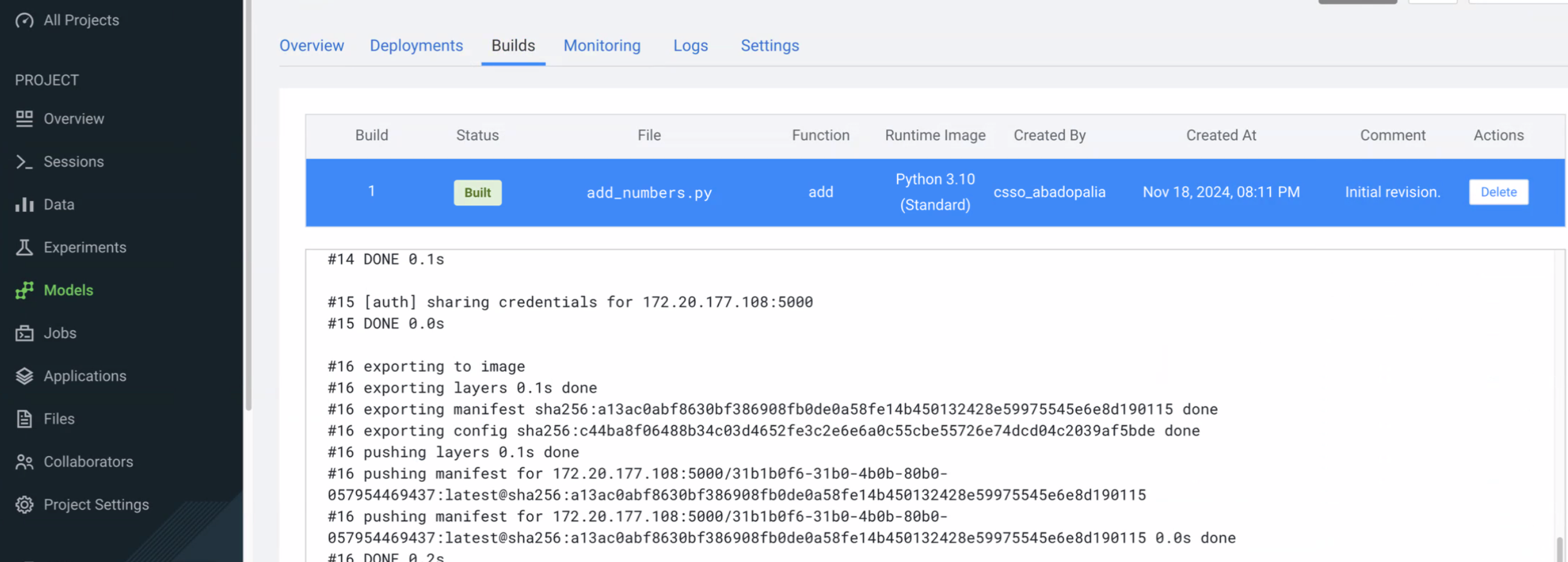The image size is (1568, 562).
Task: Open the Data panel icon
Action: click(x=24, y=204)
